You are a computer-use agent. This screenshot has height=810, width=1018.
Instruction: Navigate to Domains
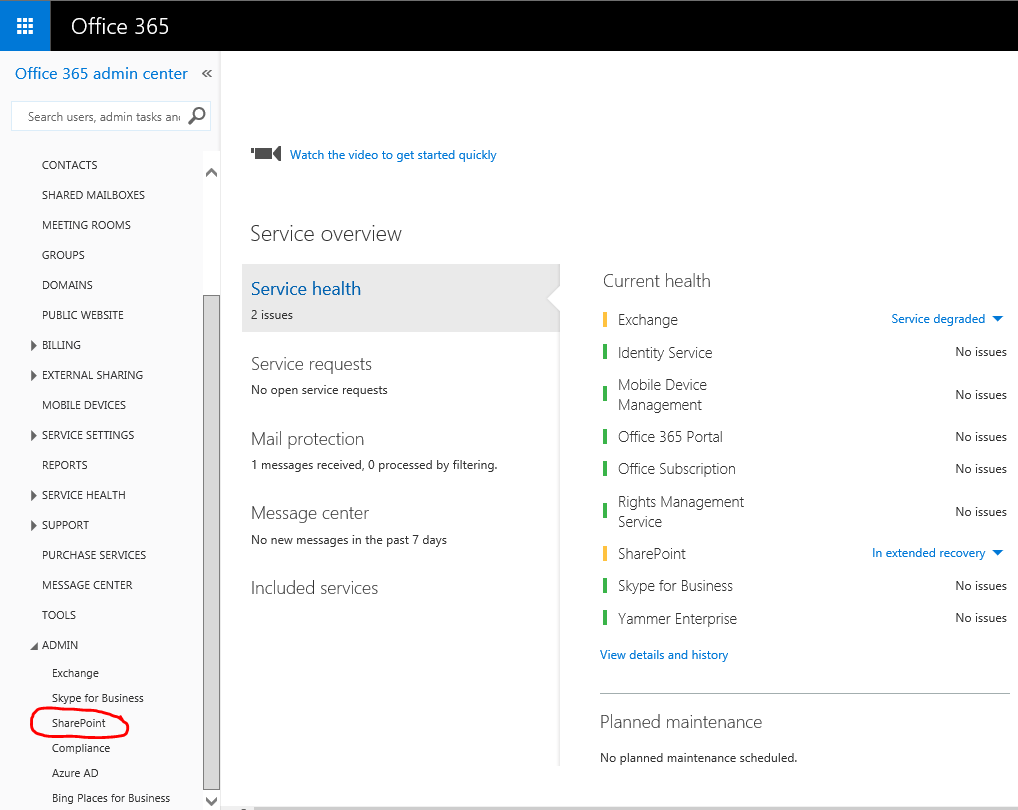(x=67, y=285)
